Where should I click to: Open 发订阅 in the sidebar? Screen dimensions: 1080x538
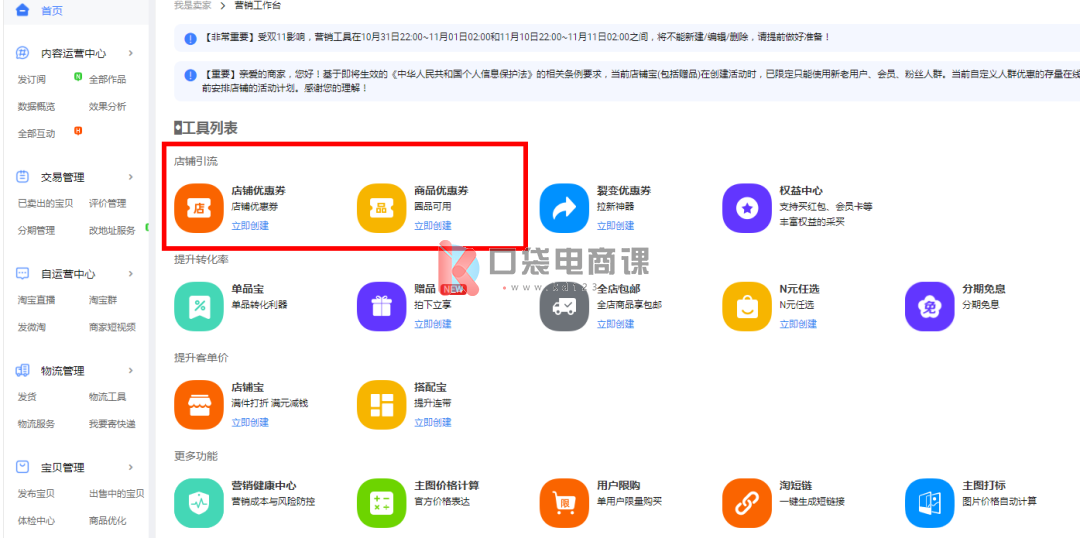pos(32,79)
